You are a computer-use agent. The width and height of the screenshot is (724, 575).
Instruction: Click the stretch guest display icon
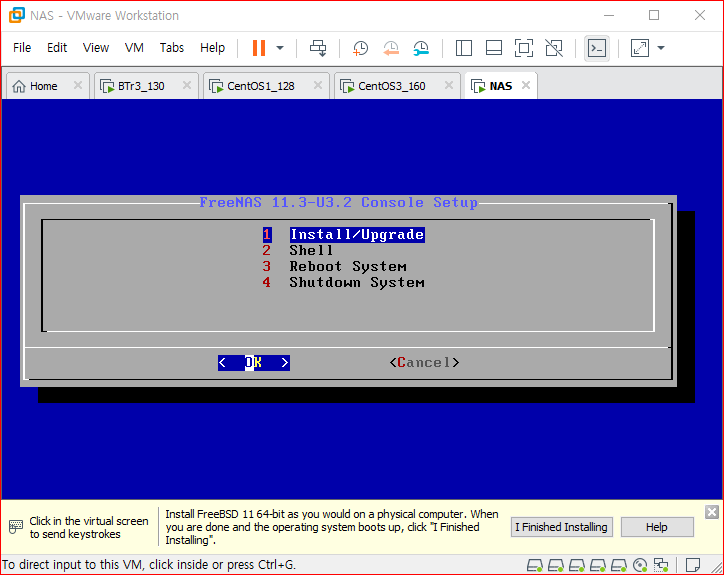(640, 48)
